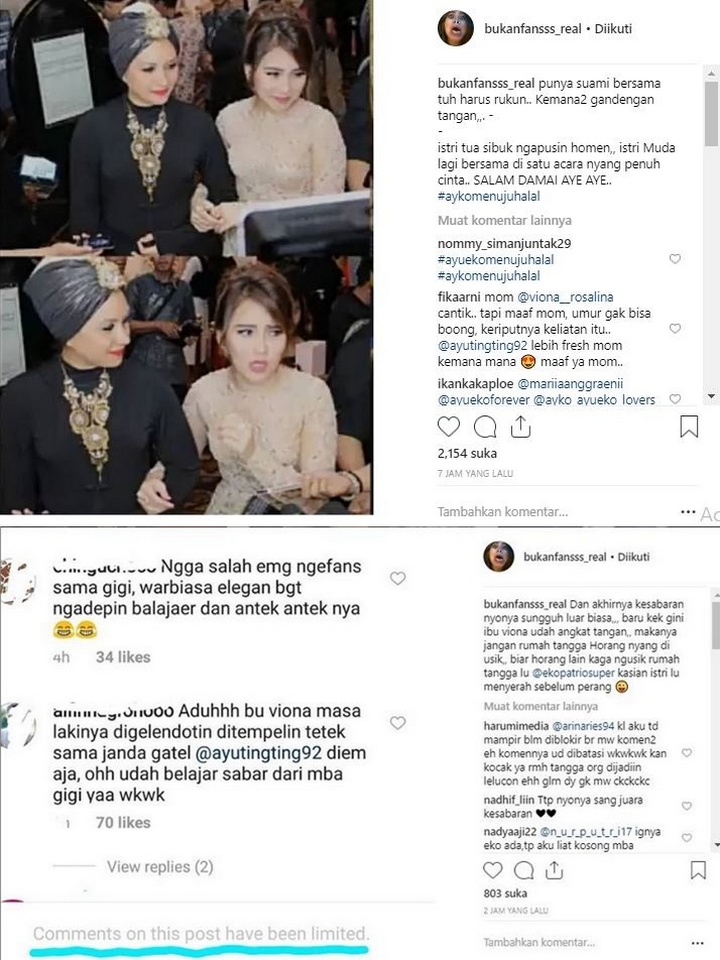The width and height of the screenshot is (720, 960).
Task: Open three-dot options menu on top post
Action: [688, 511]
